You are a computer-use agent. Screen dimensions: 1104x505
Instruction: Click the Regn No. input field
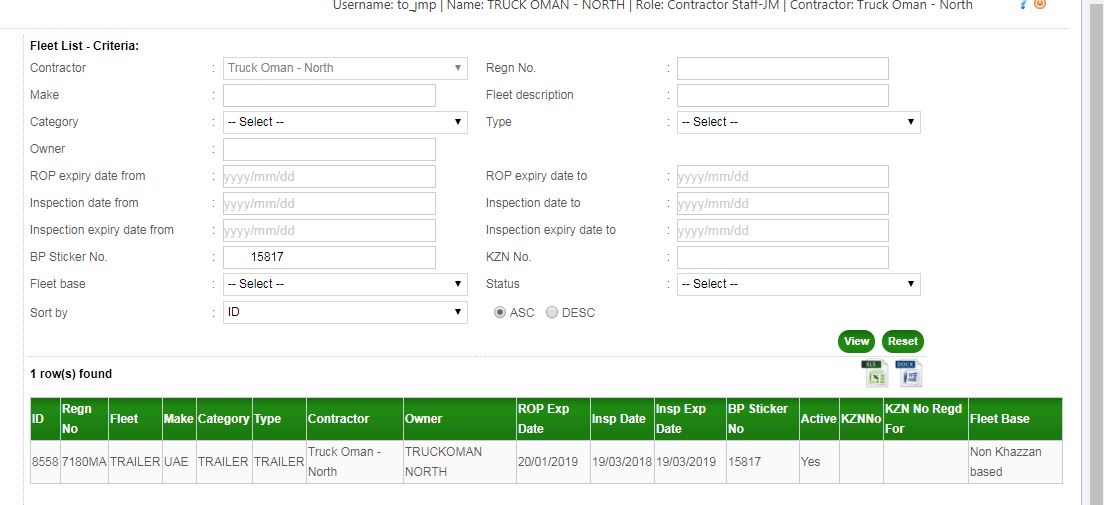[x=782, y=68]
